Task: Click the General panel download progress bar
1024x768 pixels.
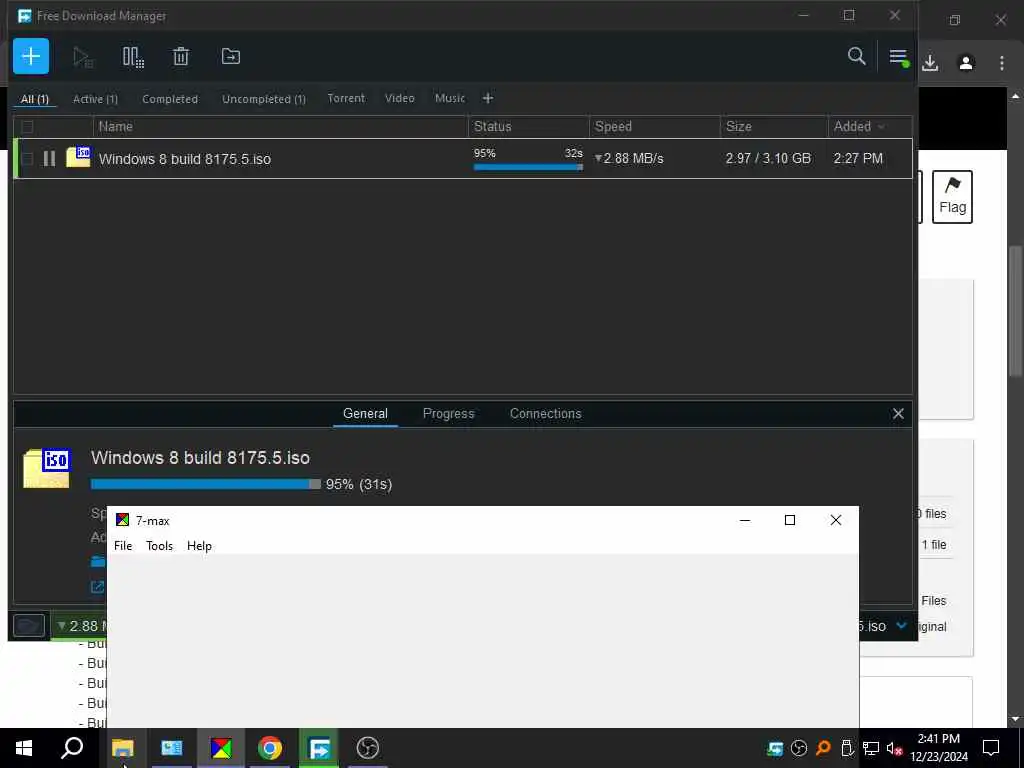Action: click(x=206, y=484)
